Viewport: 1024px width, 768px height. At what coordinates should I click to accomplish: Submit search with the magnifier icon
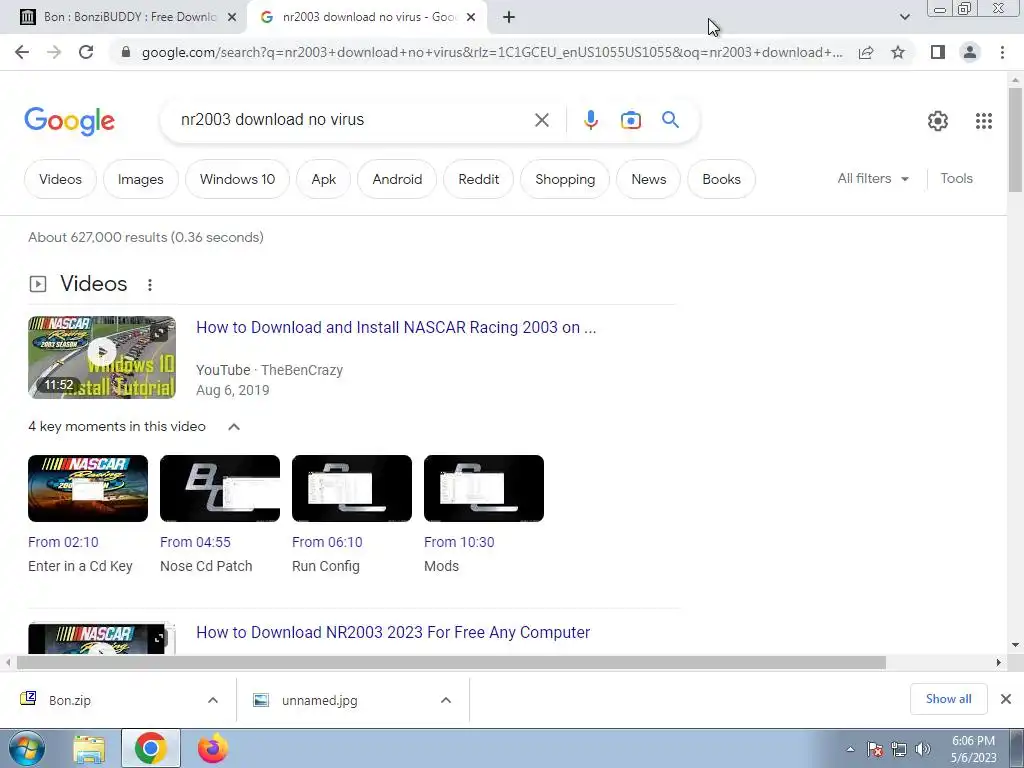point(670,120)
